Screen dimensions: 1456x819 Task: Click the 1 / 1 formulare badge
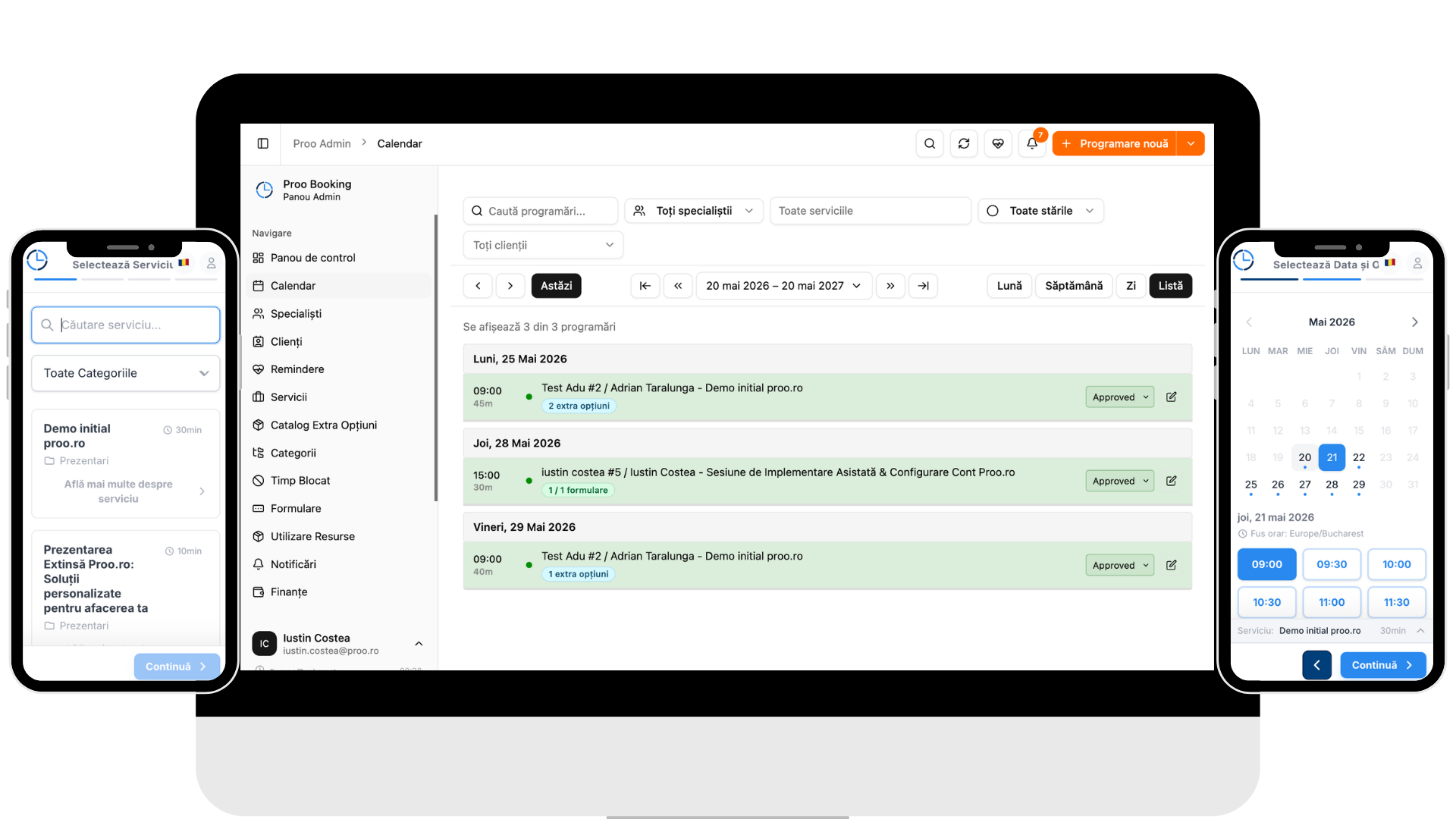(x=579, y=490)
